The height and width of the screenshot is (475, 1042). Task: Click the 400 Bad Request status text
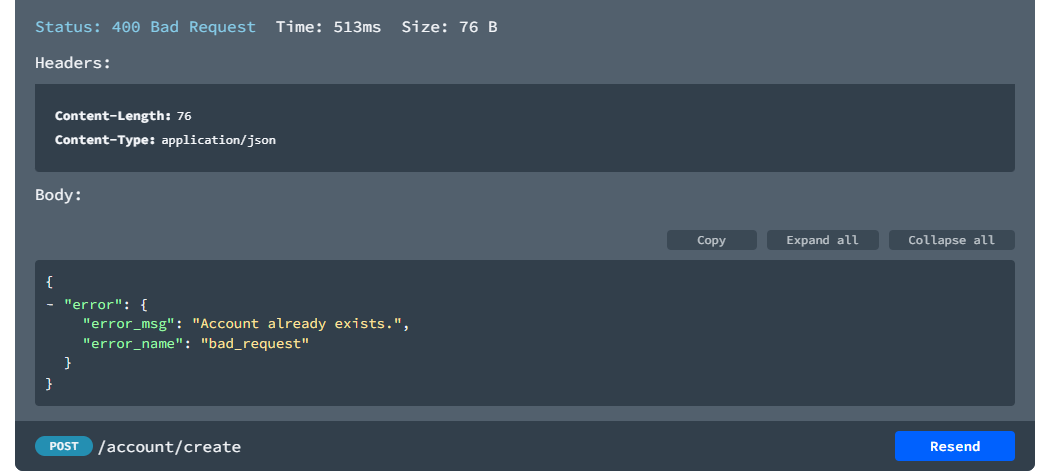(x=145, y=27)
